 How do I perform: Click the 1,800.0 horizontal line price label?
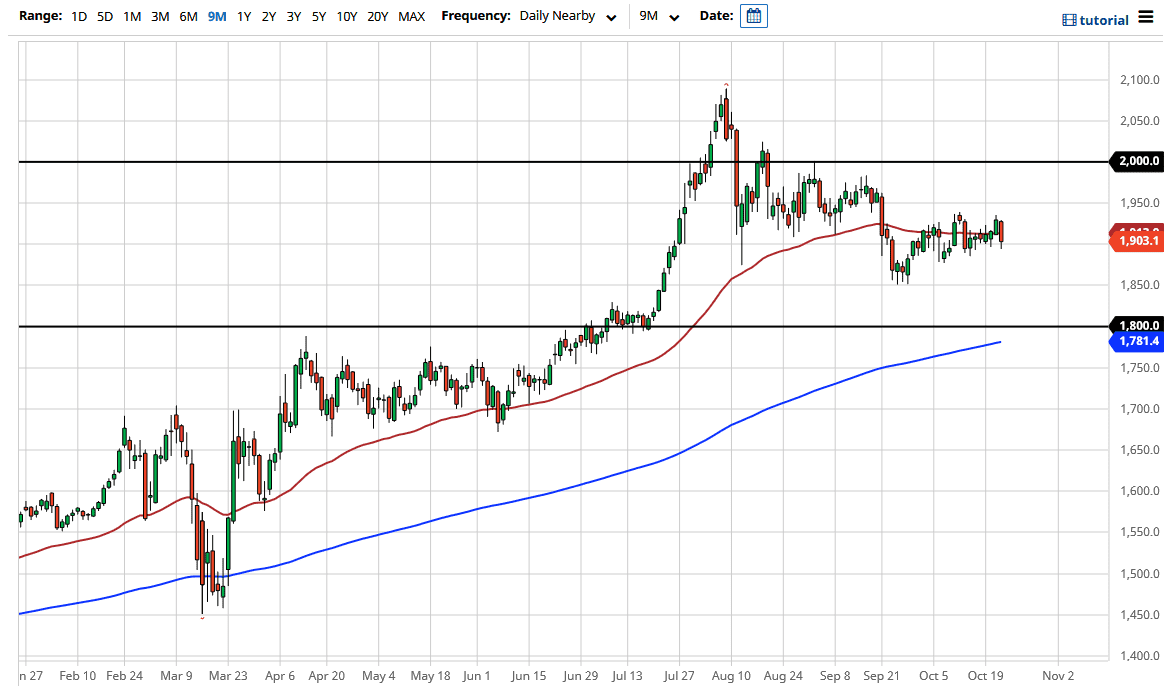1136,325
